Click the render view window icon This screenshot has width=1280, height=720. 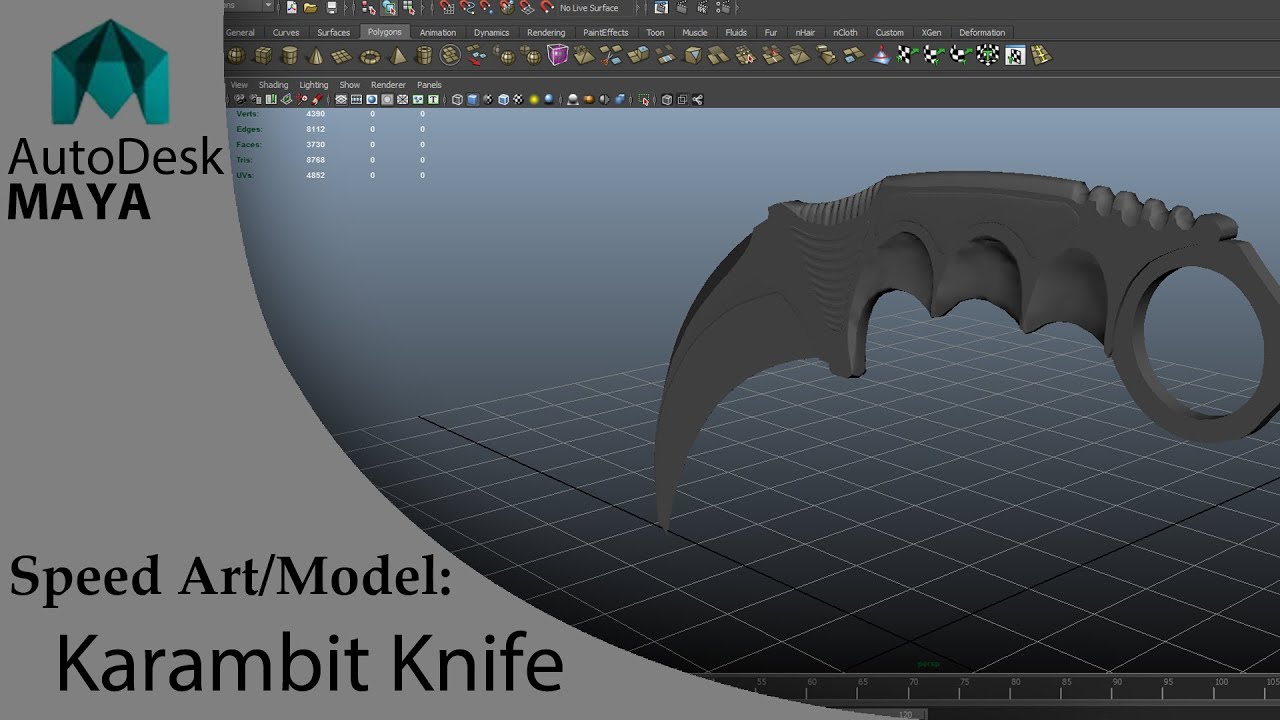click(x=661, y=7)
